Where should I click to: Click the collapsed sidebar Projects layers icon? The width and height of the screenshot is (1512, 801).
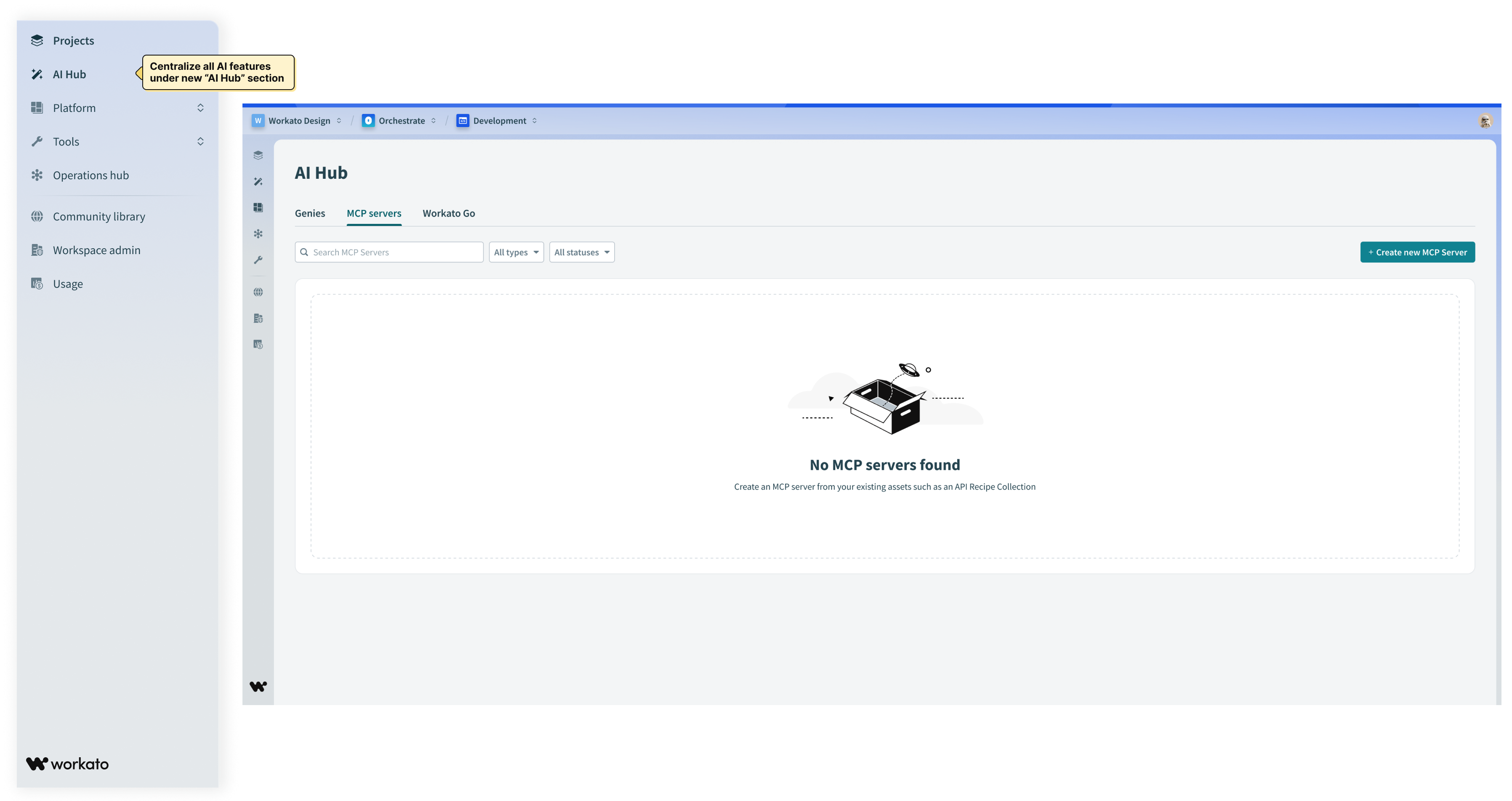[258, 156]
